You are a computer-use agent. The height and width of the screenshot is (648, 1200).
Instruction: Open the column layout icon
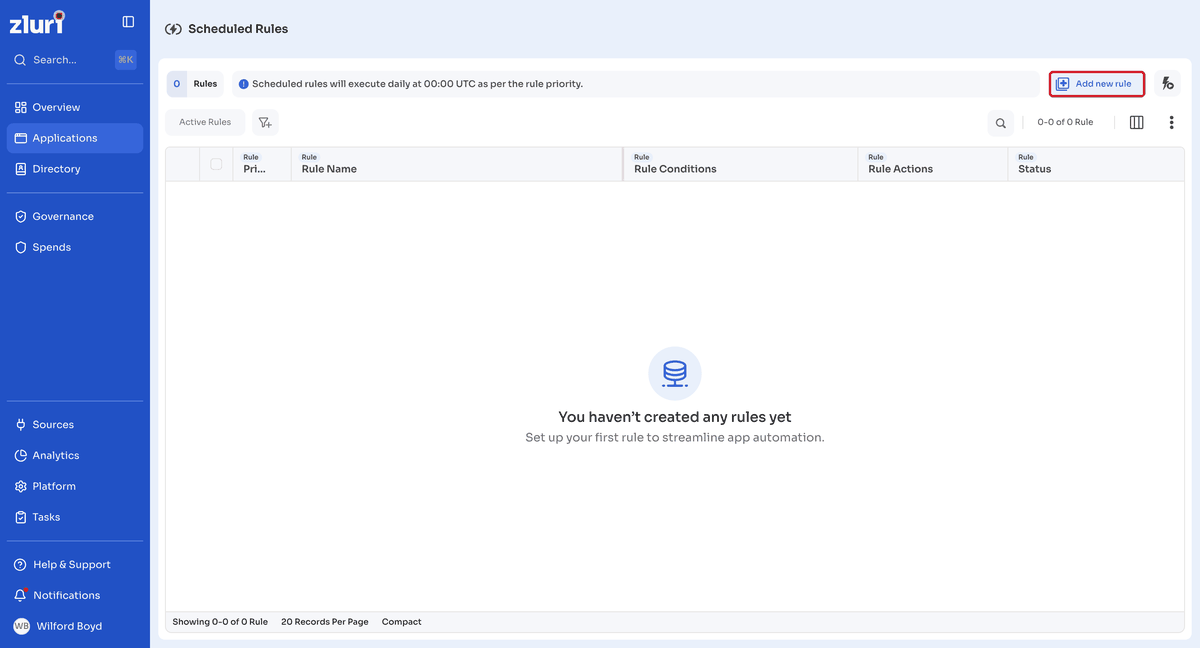click(1136, 122)
